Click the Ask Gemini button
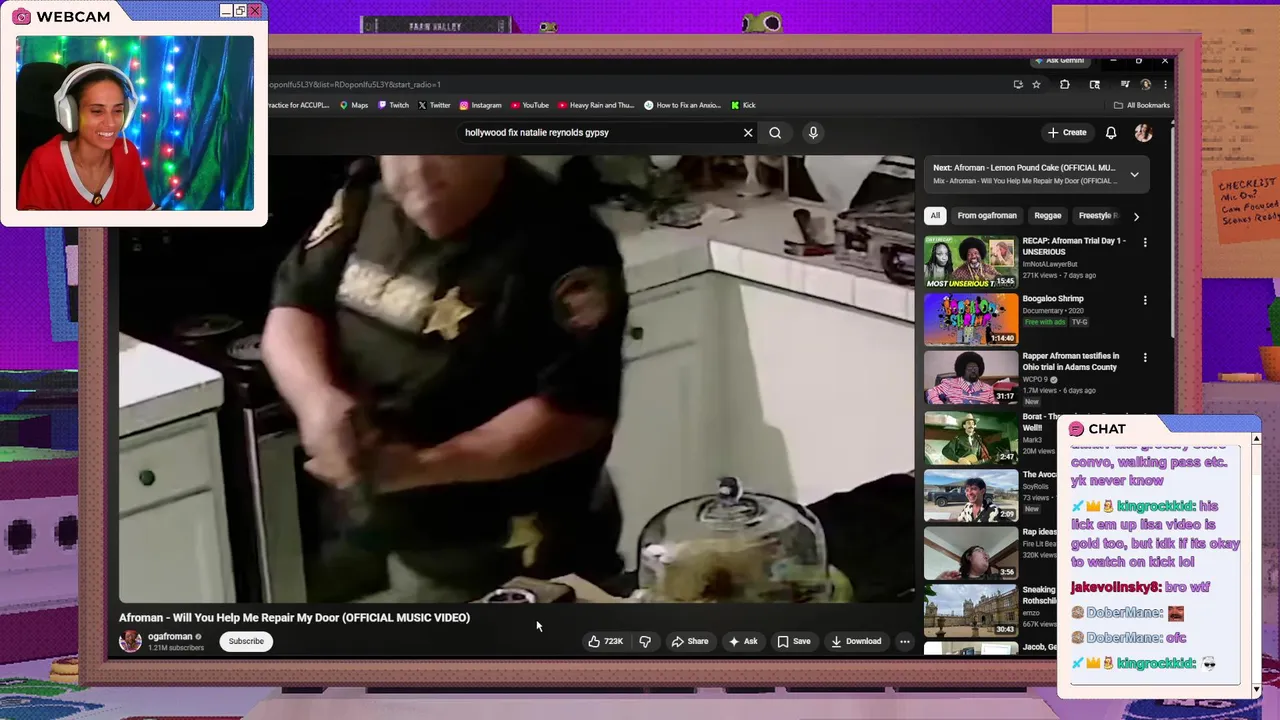Image resolution: width=1280 pixels, height=720 pixels. 1060,61
